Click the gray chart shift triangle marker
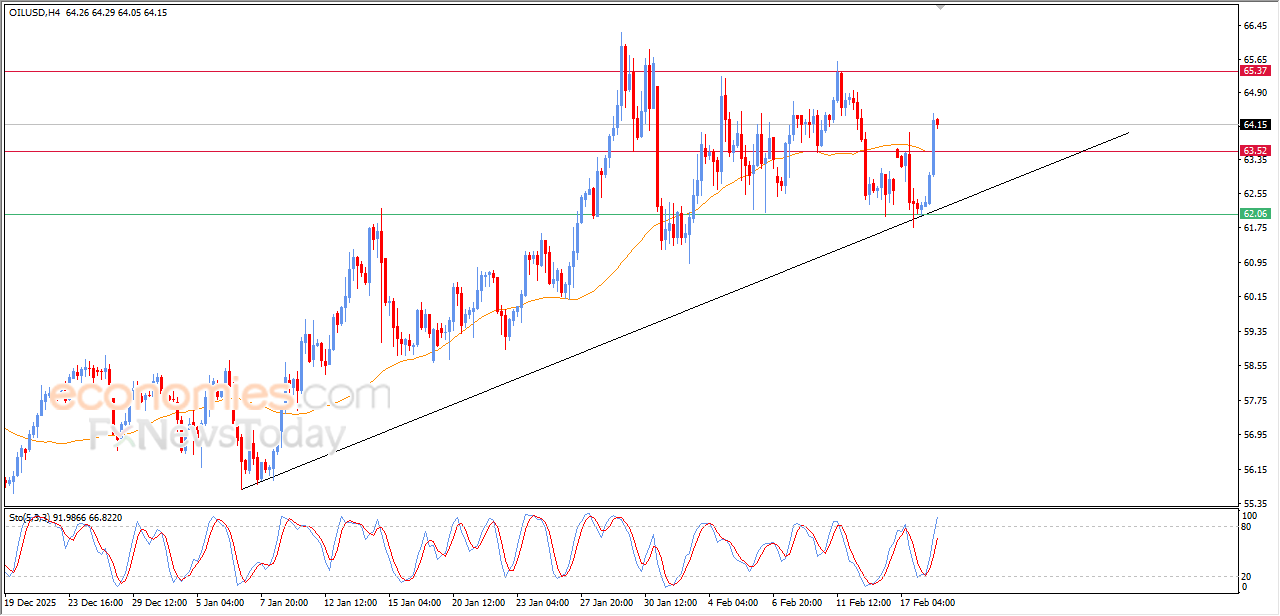The image size is (1280, 616). [939, 7]
